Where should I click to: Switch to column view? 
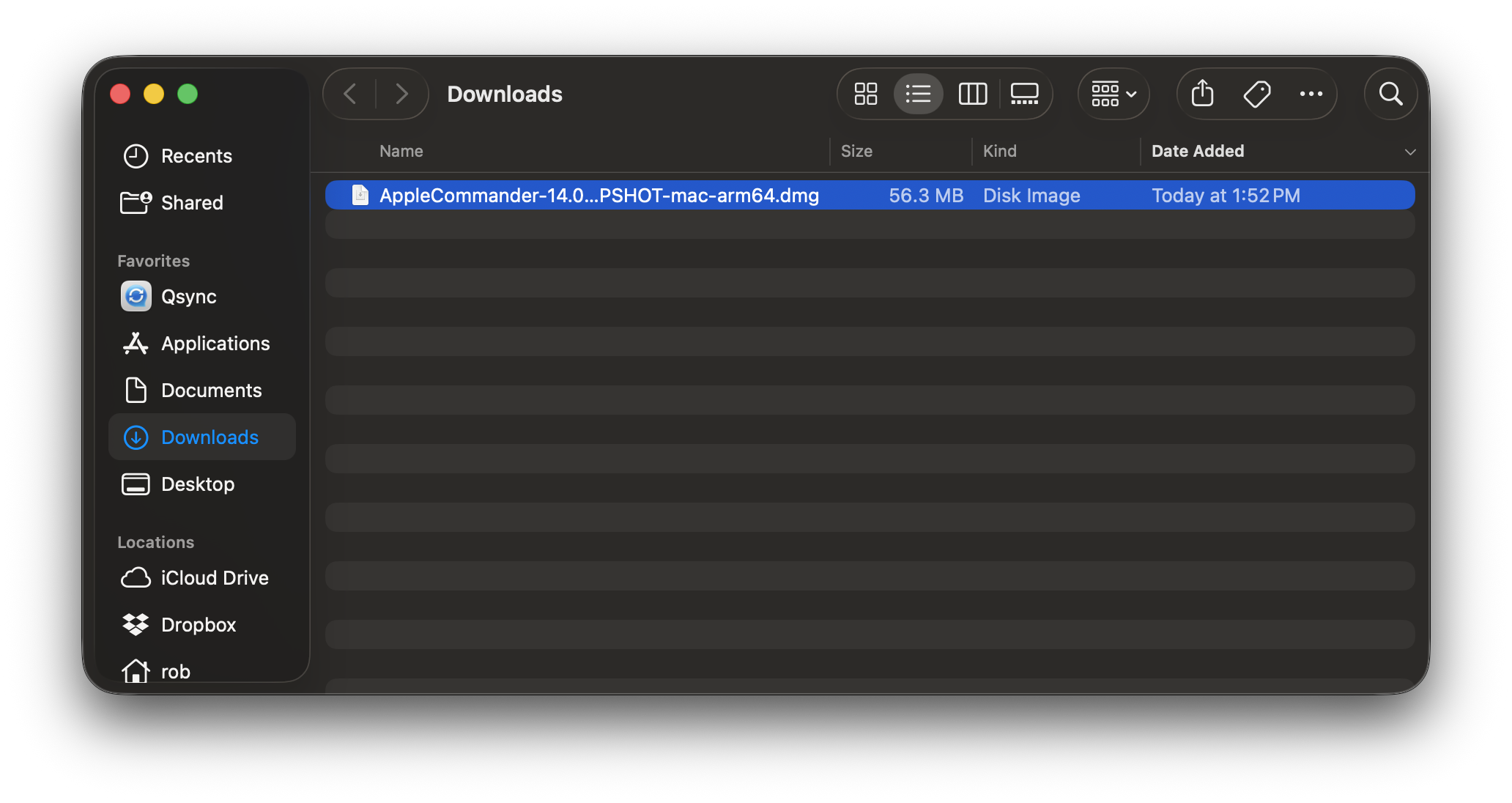972,94
